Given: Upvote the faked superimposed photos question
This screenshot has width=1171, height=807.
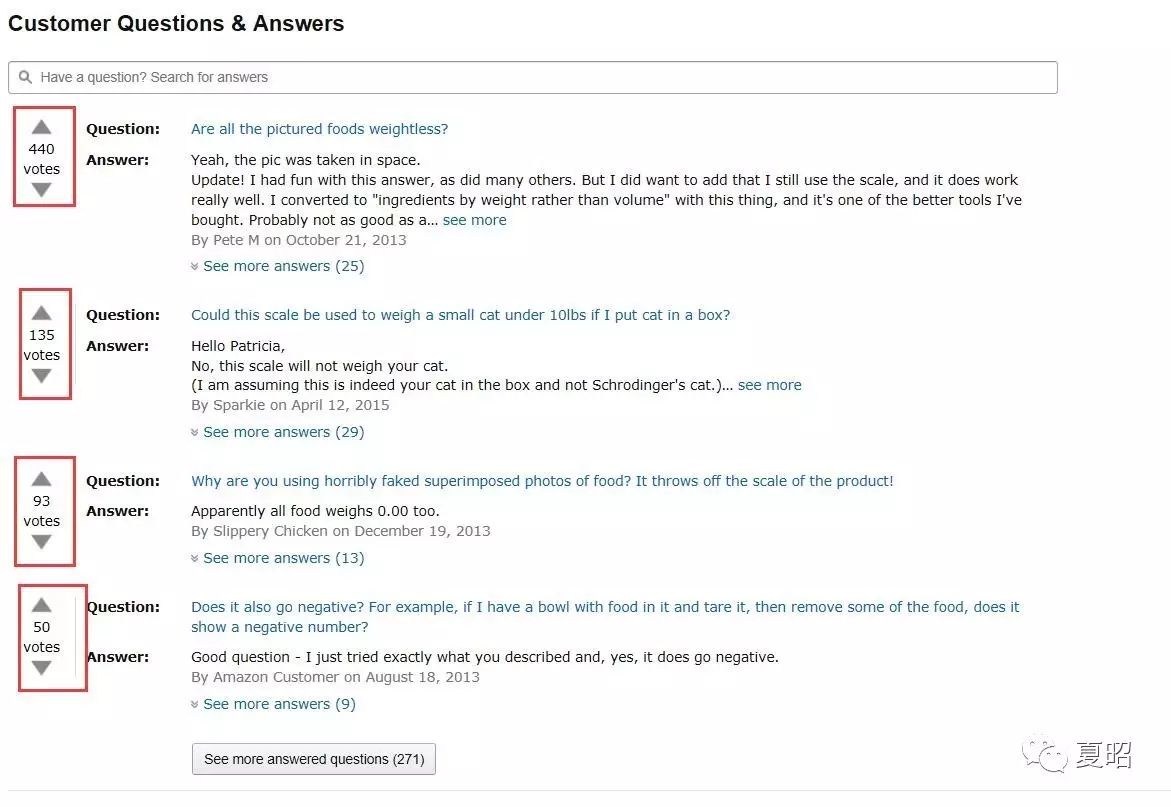Looking at the screenshot, I should tap(41, 479).
